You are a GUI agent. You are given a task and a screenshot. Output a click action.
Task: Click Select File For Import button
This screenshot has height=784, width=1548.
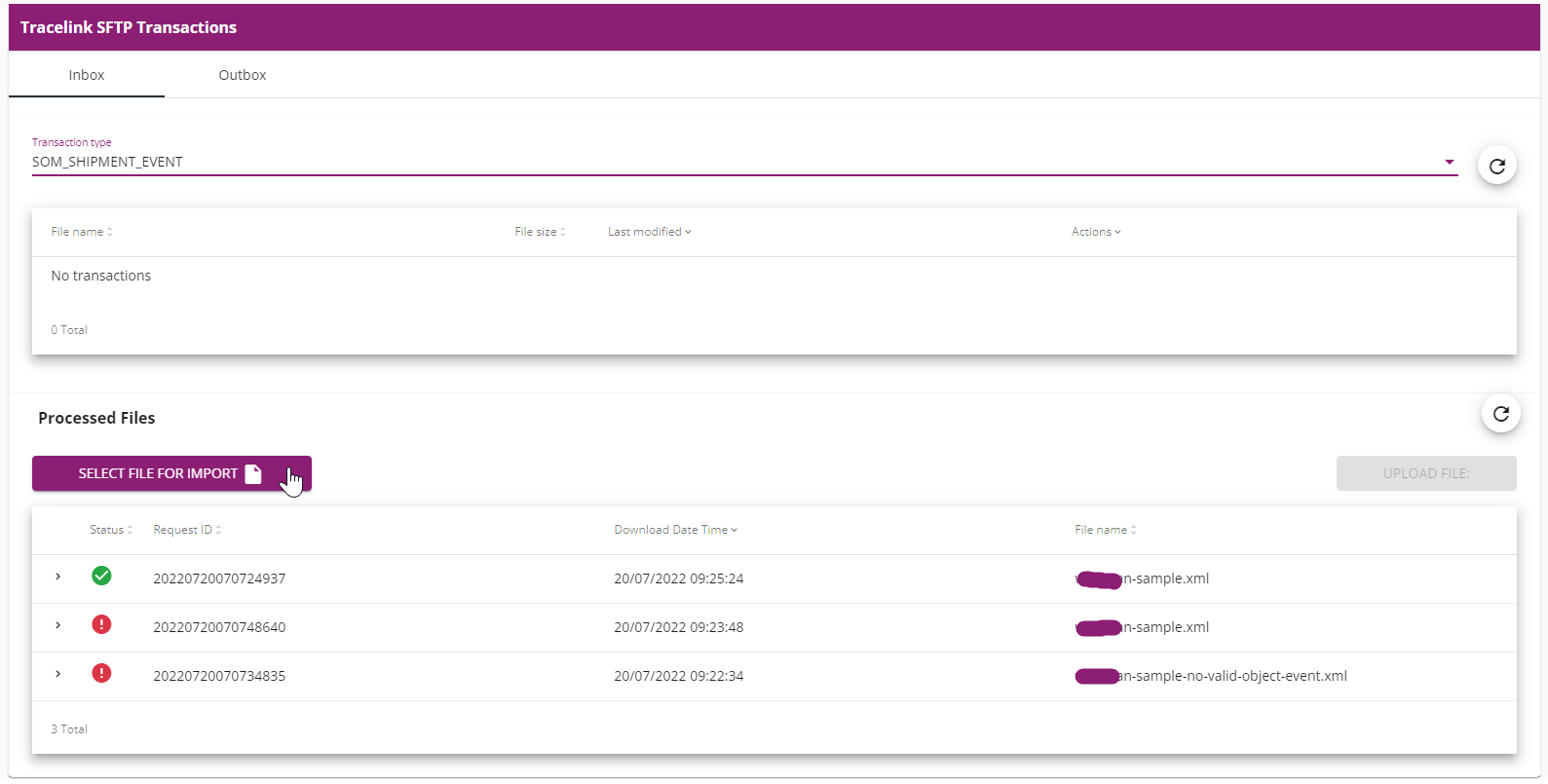[x=171, y=473]
